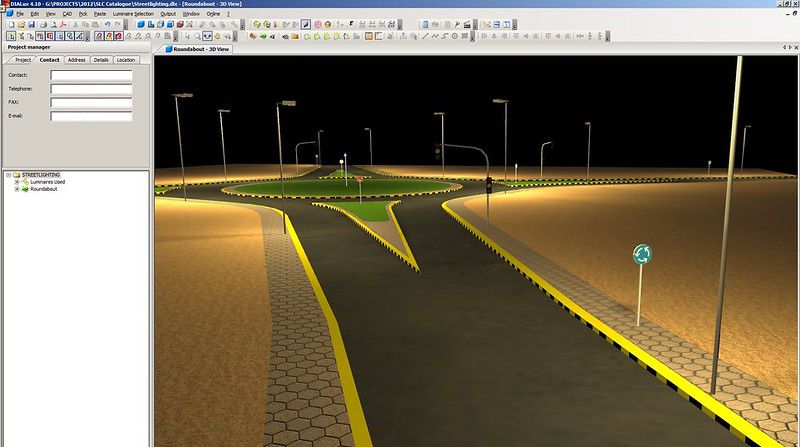Click the Save icon in toolbar
The image size is (800, 447).
pos(32,24)
